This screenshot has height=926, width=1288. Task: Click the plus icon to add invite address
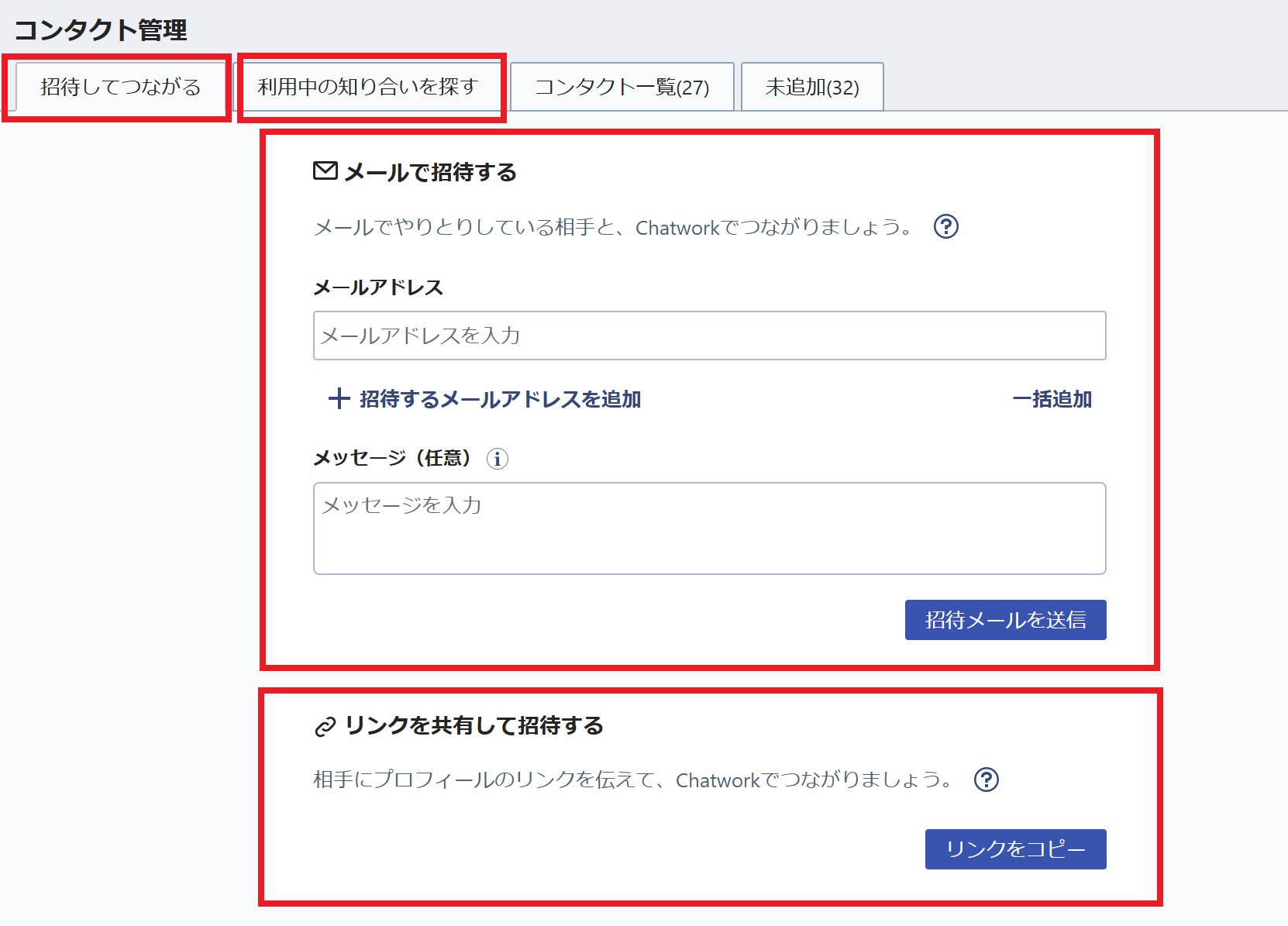click(339, 399)
